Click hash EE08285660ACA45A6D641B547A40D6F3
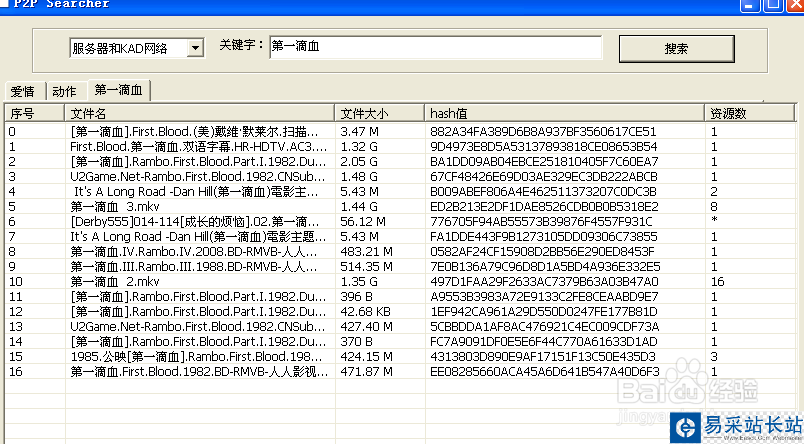Viewport: 804px width, 444px height. [545, 371]
